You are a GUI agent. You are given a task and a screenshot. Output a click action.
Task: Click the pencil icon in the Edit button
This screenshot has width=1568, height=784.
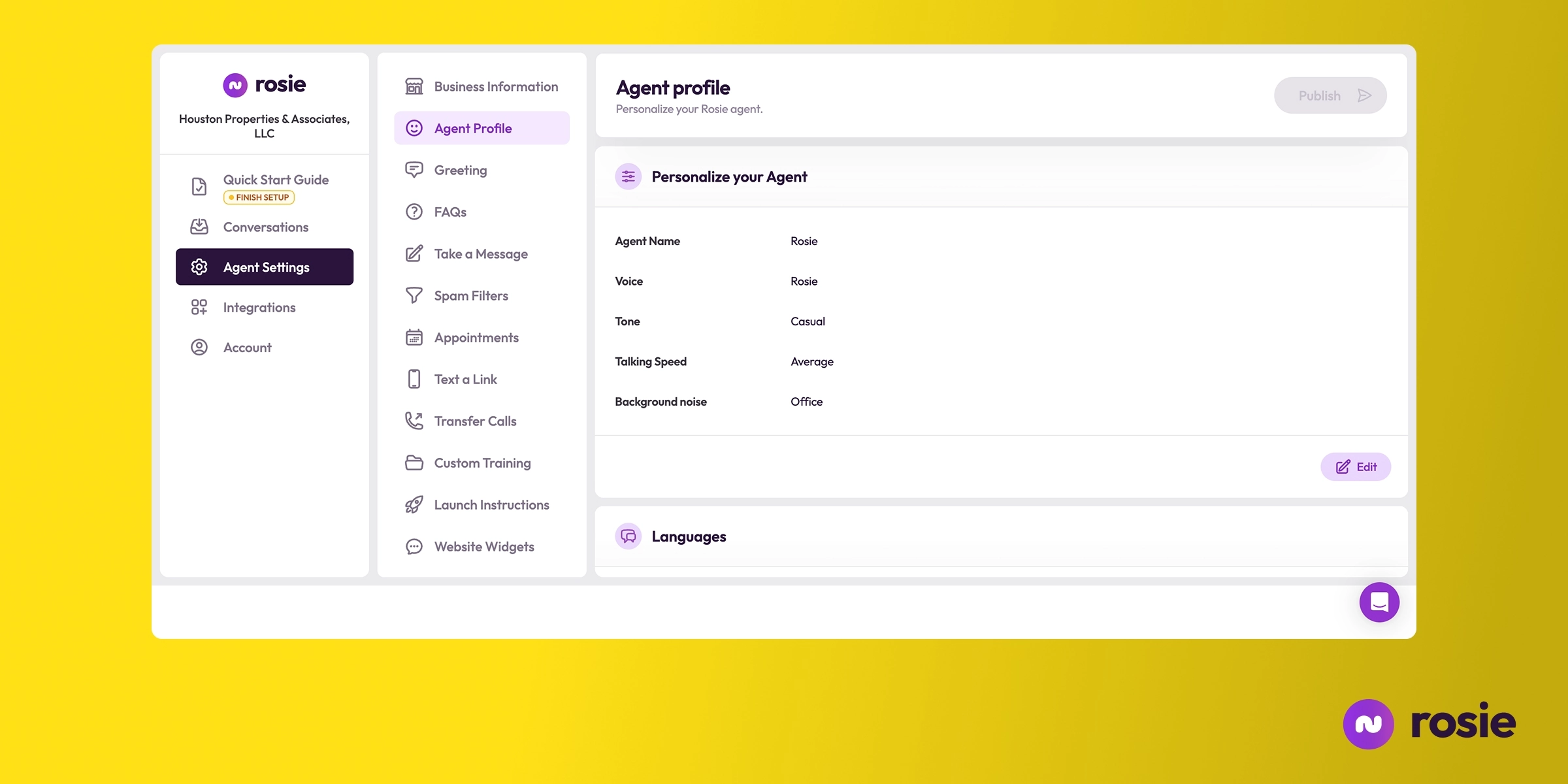click(x=1343, y=466)
